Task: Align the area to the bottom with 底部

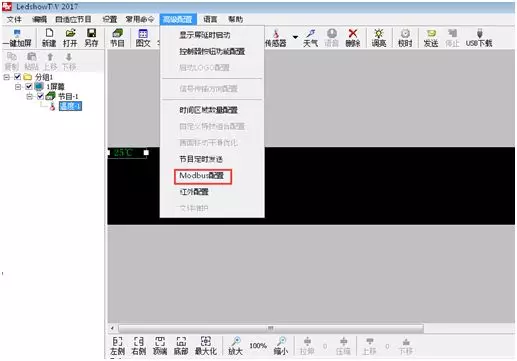Action: (181, 346)
